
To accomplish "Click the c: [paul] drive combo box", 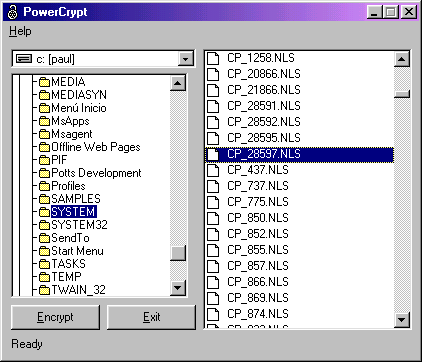I will point(103,59).
